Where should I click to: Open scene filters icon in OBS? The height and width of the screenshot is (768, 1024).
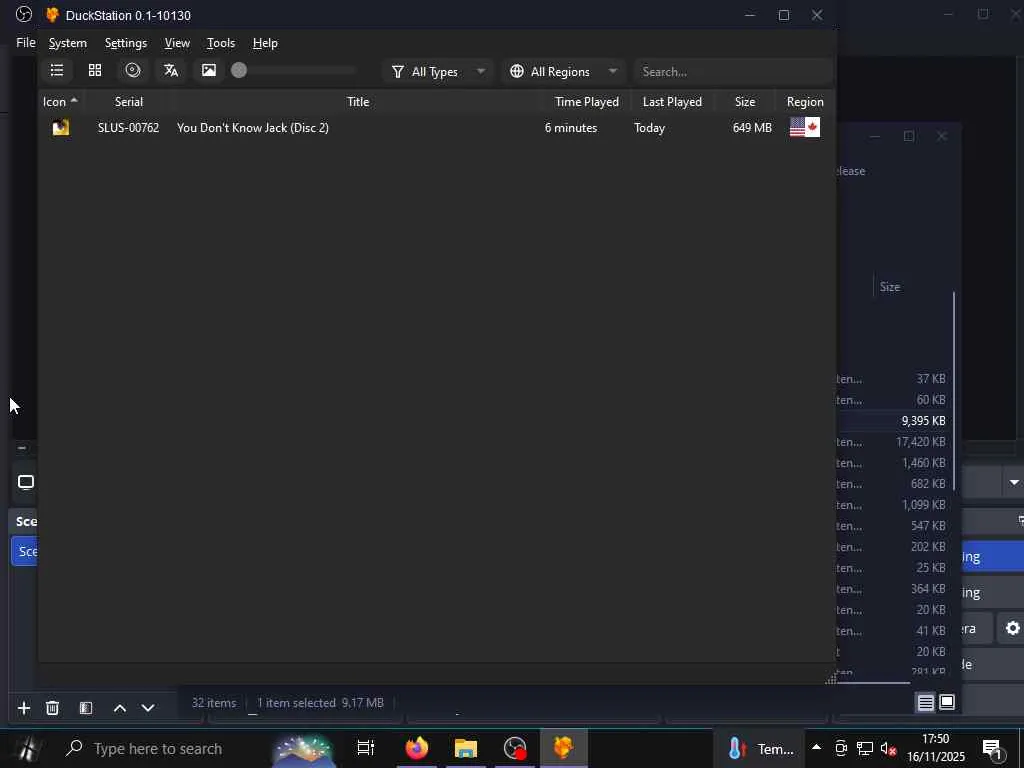click(x=86, y=708)
